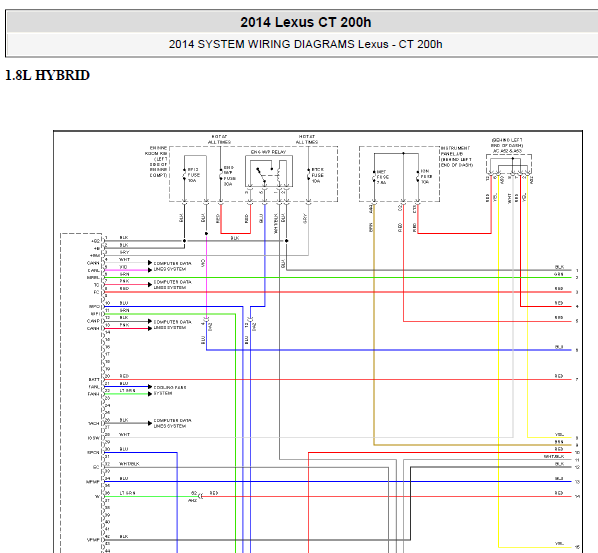The width and height of the screenshot is (598, 553).
Task: Click continuation number 6 on the BLU wire
Action: click(577, 350)
